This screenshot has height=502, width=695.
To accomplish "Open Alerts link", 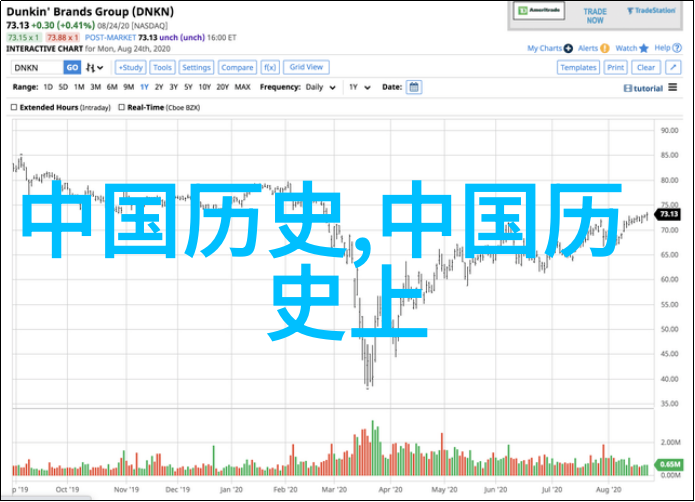I will coord(588,48).
